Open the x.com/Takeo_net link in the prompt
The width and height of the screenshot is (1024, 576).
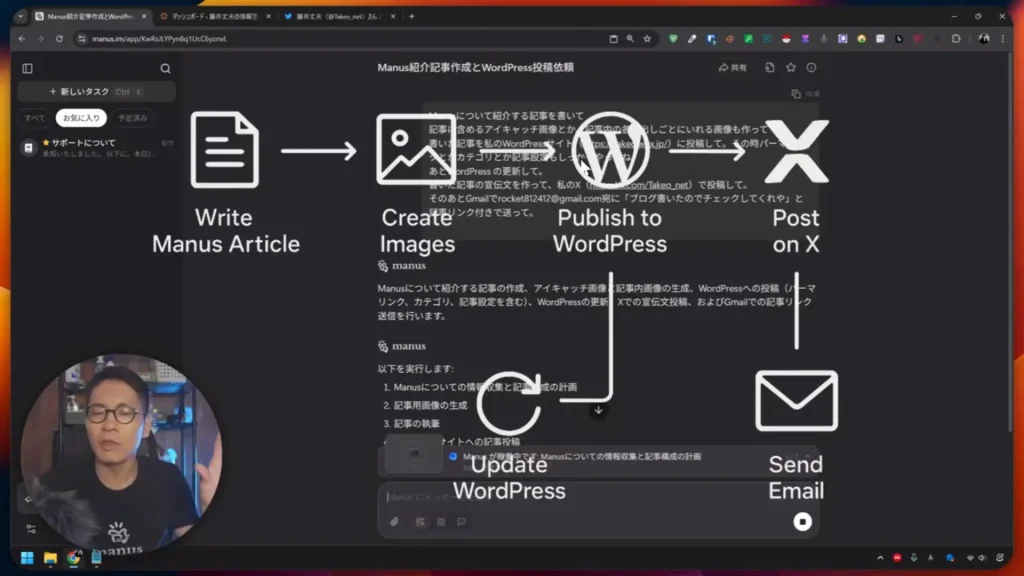click(639, 185)
